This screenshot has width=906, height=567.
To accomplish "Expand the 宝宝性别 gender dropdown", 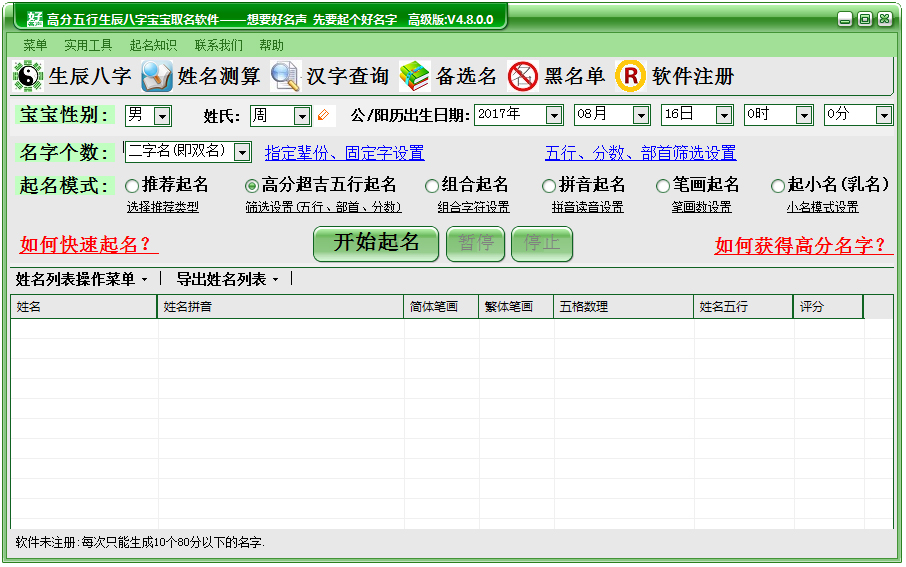I will pyautogui.click(x=162, y=116).
